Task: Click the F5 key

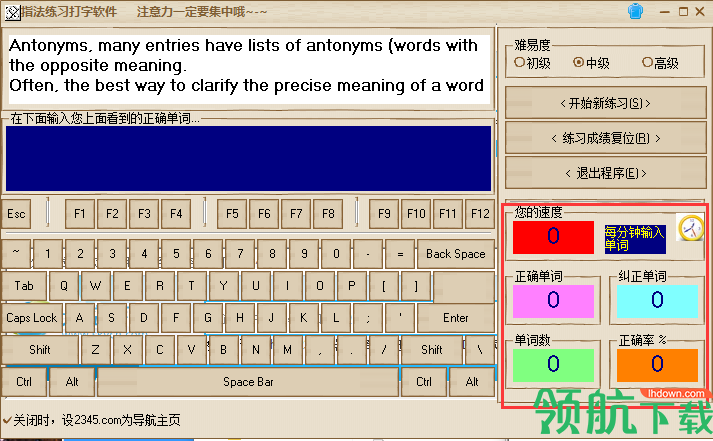Action: [x=232, y=214]
